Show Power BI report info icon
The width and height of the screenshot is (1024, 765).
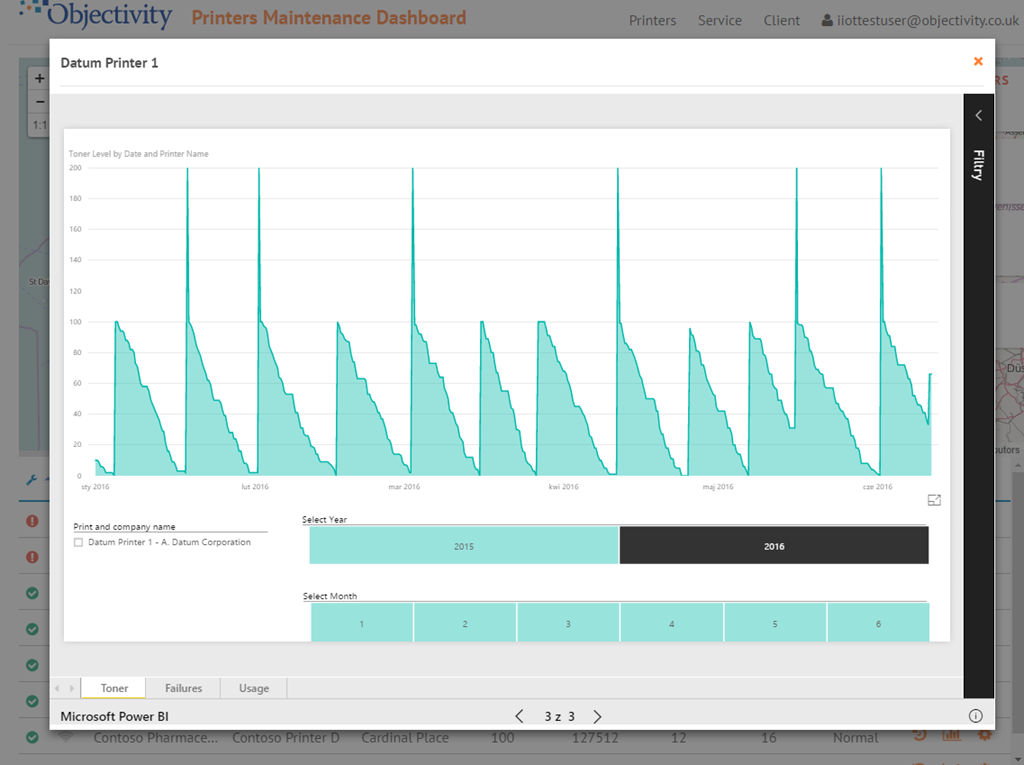click(975, 716)
